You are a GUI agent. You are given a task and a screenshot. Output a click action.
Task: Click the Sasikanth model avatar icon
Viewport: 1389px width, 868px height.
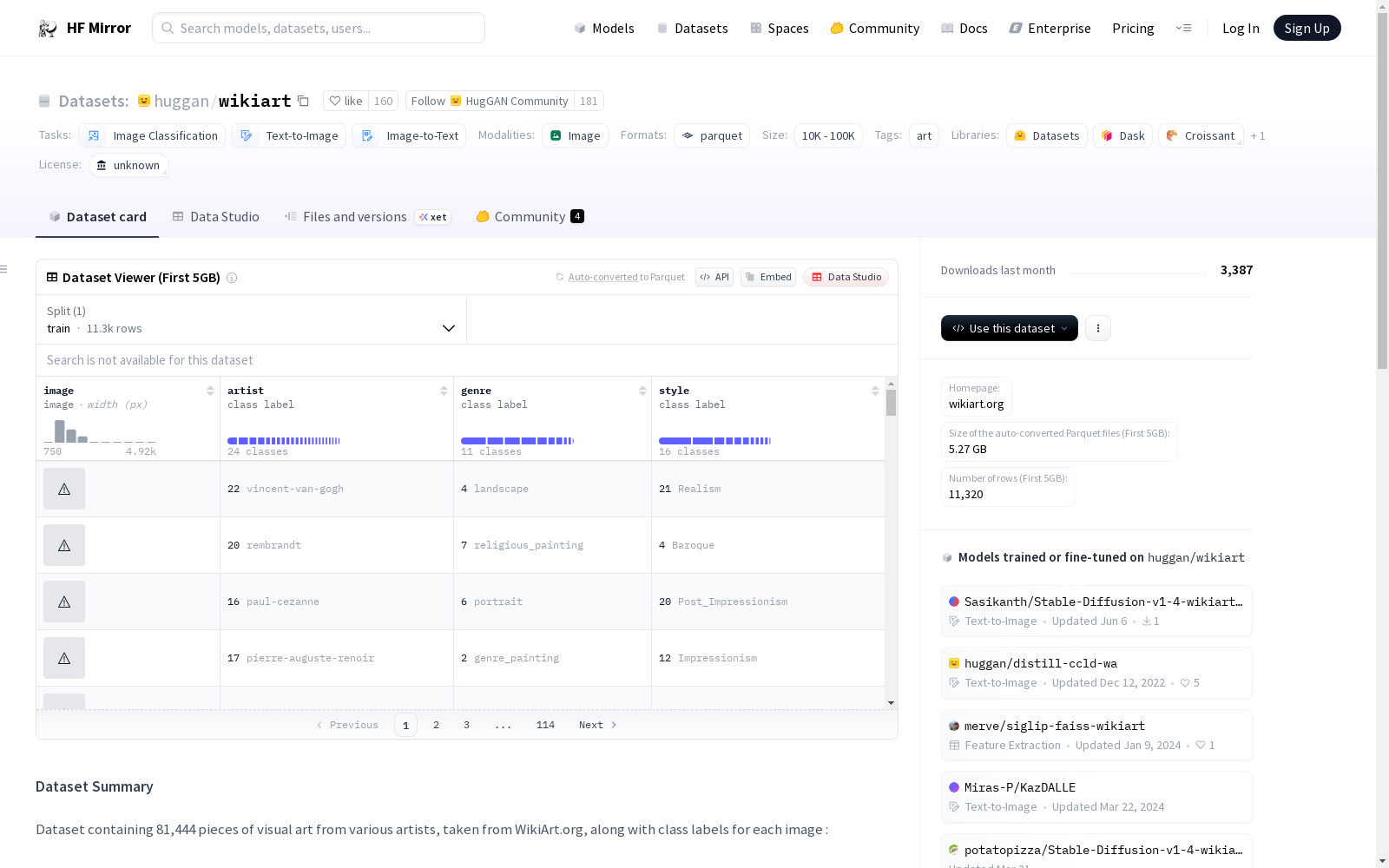pos(954,602)
